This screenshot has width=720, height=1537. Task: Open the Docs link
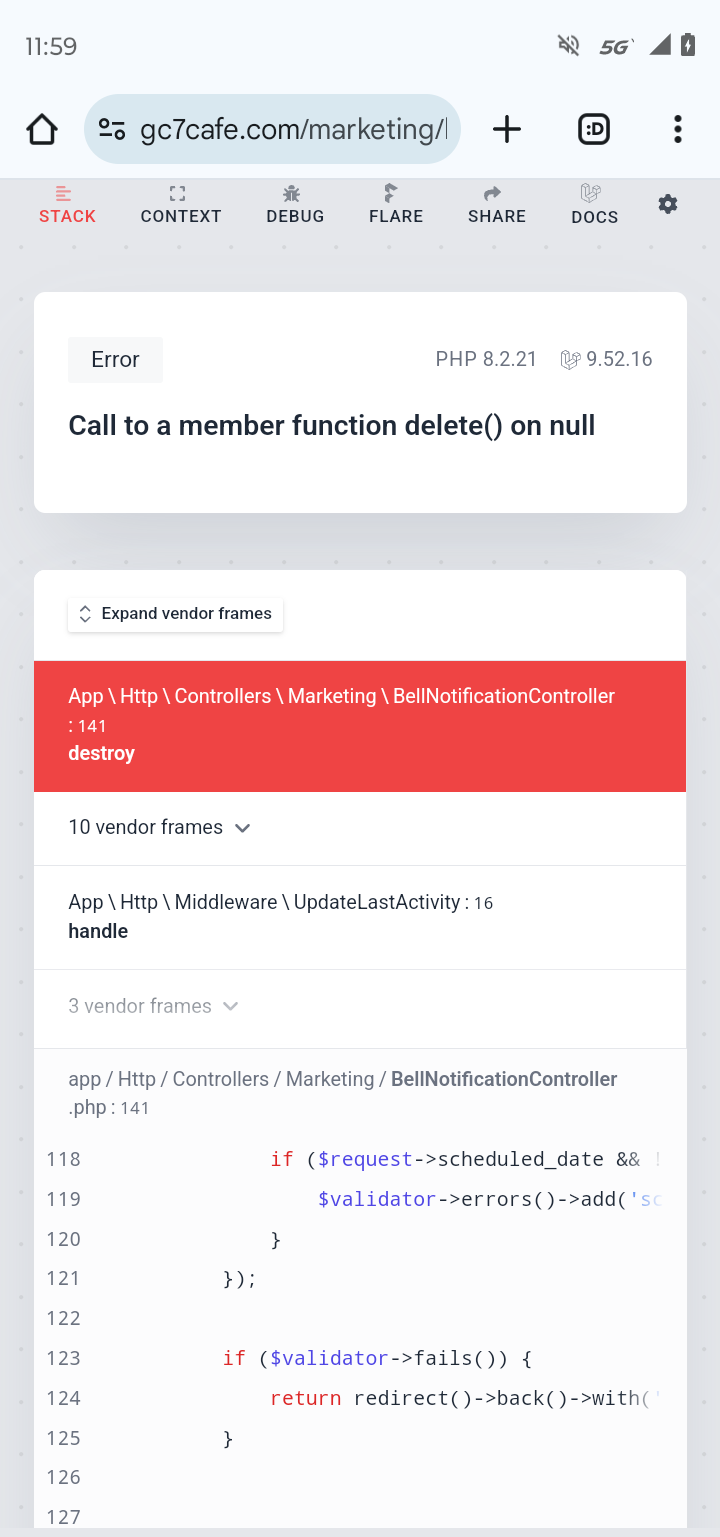594,204
